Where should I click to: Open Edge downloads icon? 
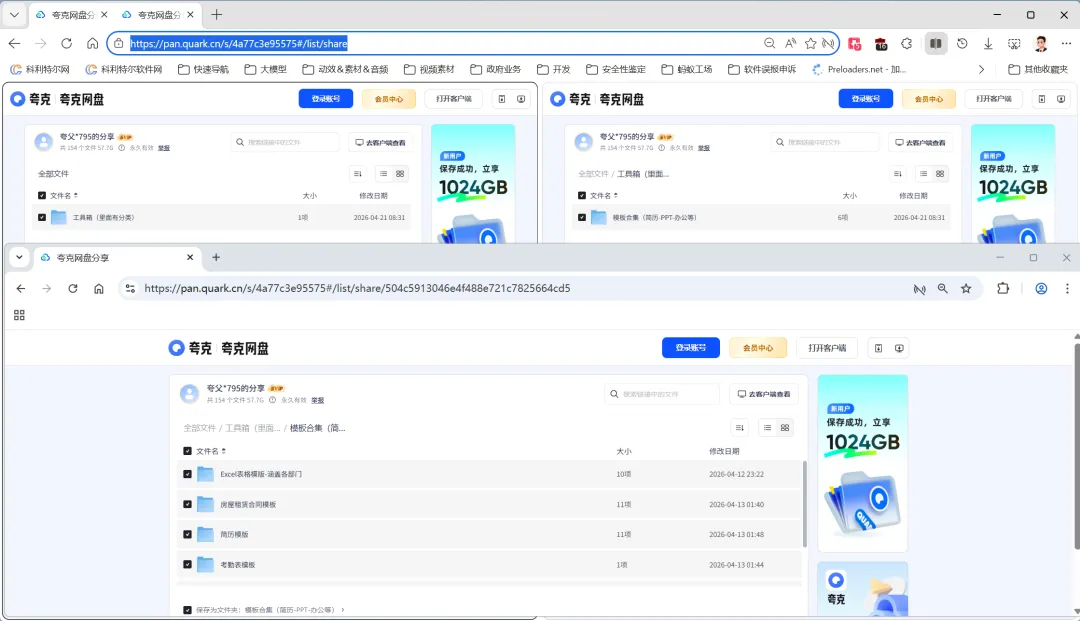(x=988, y=43)
